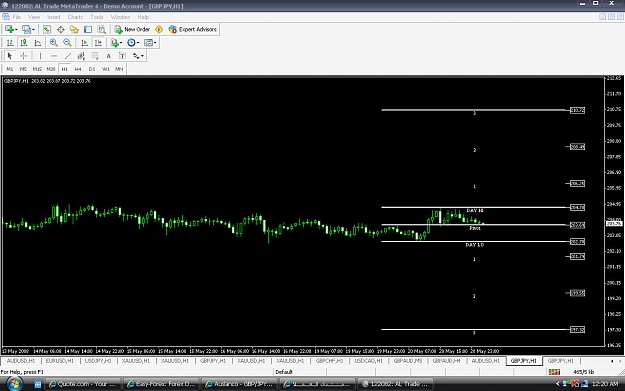The image size is (625, 391).
Task: Select the Fibonacci Retracement tool
Action: 95,56
